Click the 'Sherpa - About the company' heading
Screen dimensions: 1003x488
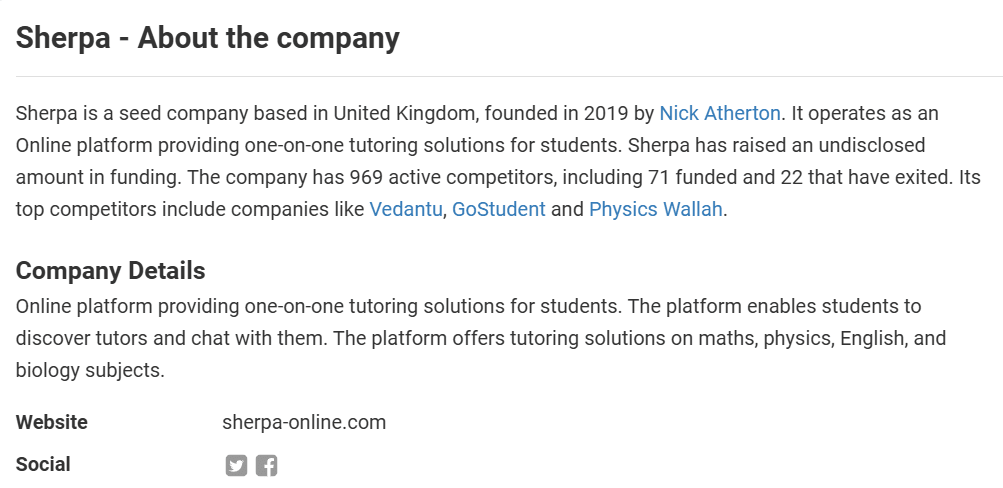click(x=208, y=38)
